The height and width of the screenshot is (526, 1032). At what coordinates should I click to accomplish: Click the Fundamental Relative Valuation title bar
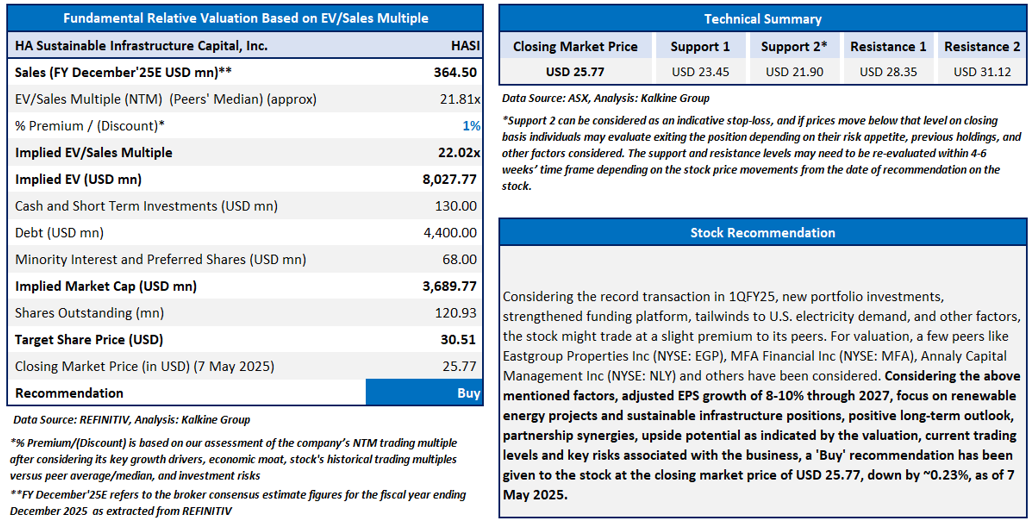click(245, 18)
